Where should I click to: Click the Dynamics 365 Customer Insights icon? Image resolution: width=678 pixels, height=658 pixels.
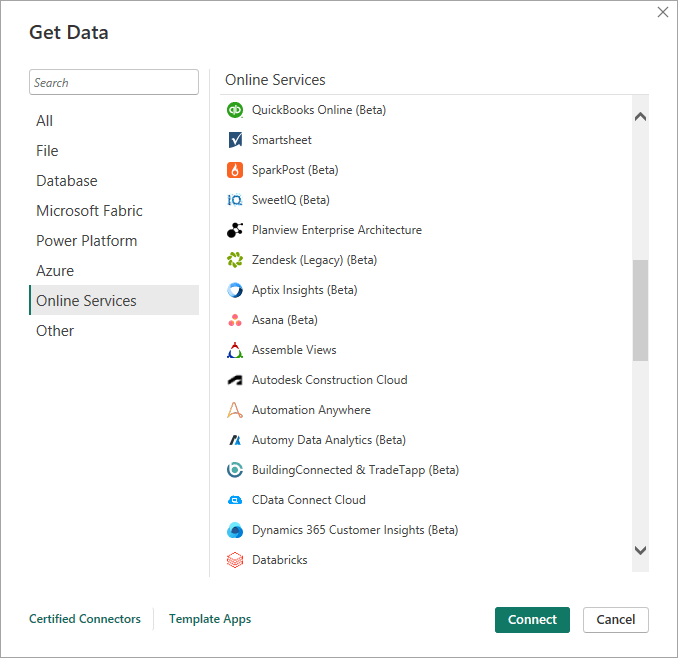235,530
